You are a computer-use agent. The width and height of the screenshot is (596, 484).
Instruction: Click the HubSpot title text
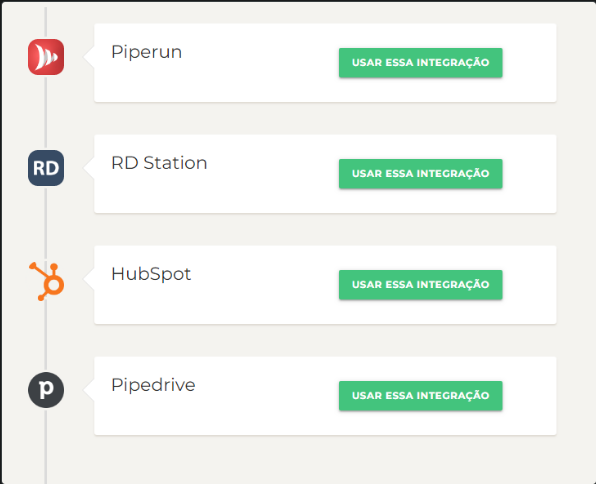click(151, 274)
